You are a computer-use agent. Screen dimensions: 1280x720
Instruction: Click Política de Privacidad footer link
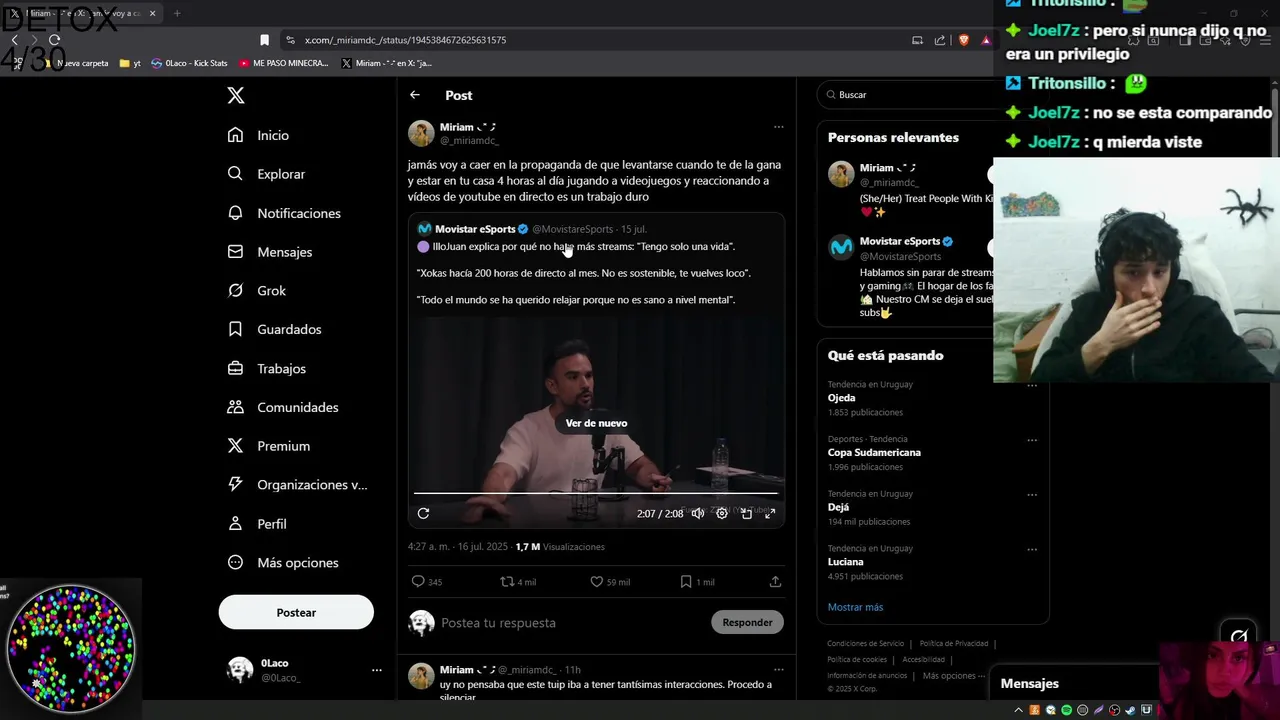(x=954, y=644)
